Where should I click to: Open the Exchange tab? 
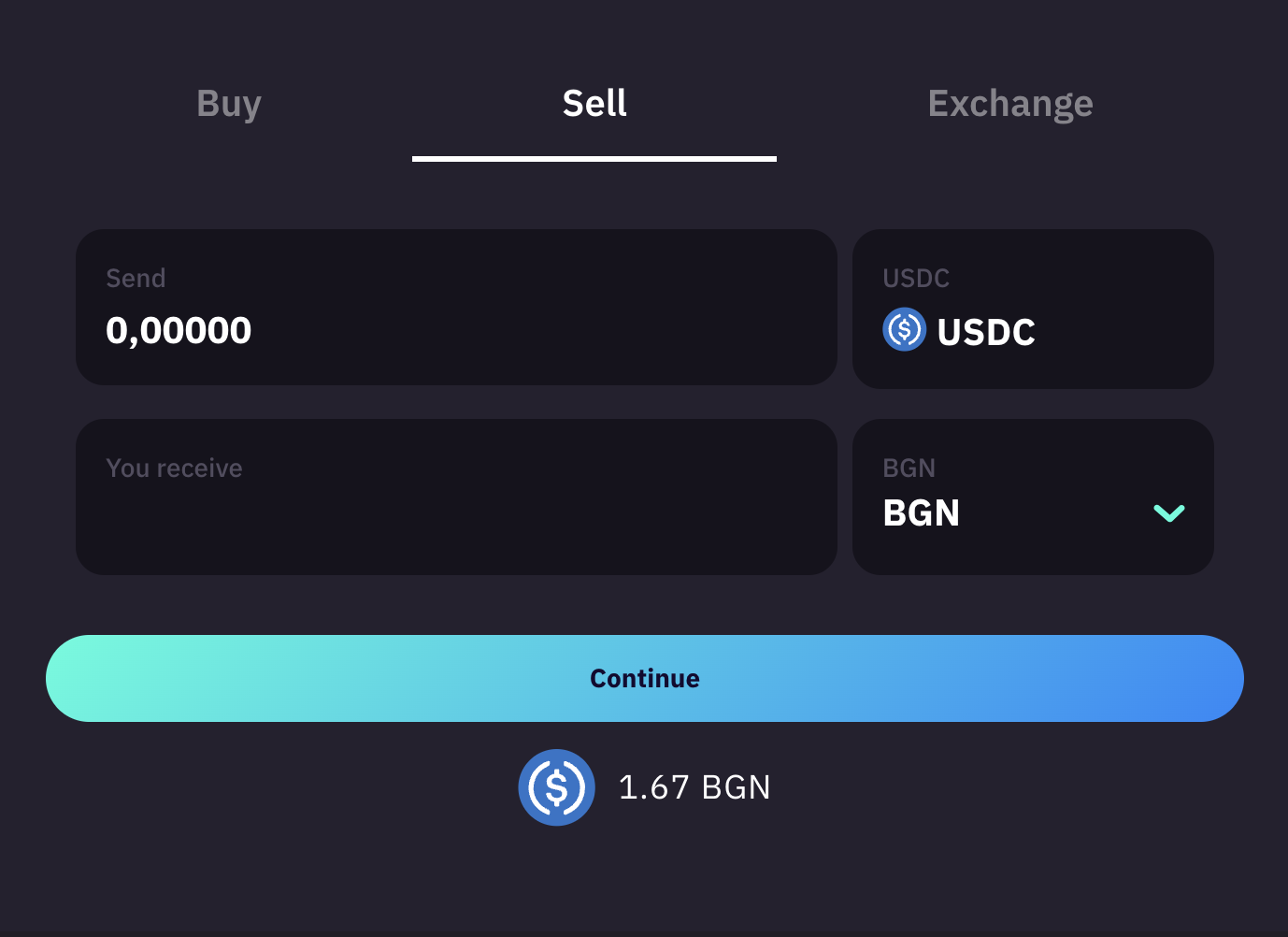1010,104
